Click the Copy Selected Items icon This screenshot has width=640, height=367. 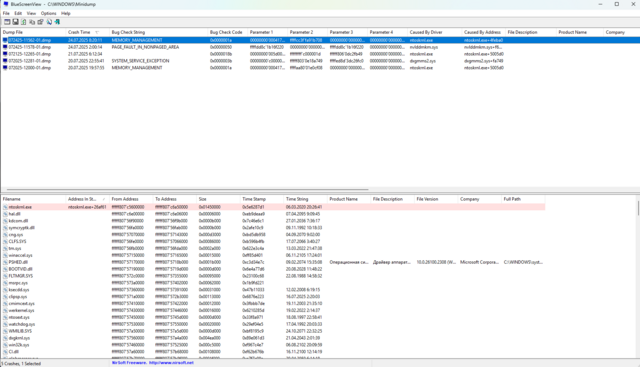pyautogui.click(x=32, y=22)
